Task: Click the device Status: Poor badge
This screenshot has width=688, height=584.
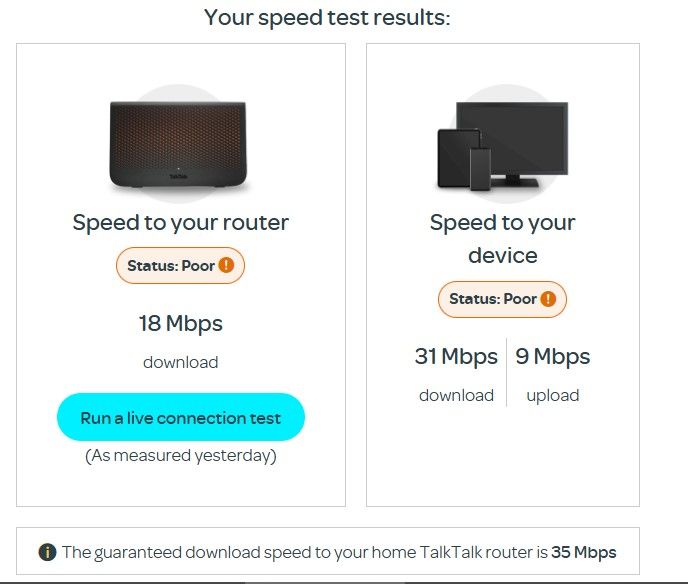Action: click(x=502, y=299)
